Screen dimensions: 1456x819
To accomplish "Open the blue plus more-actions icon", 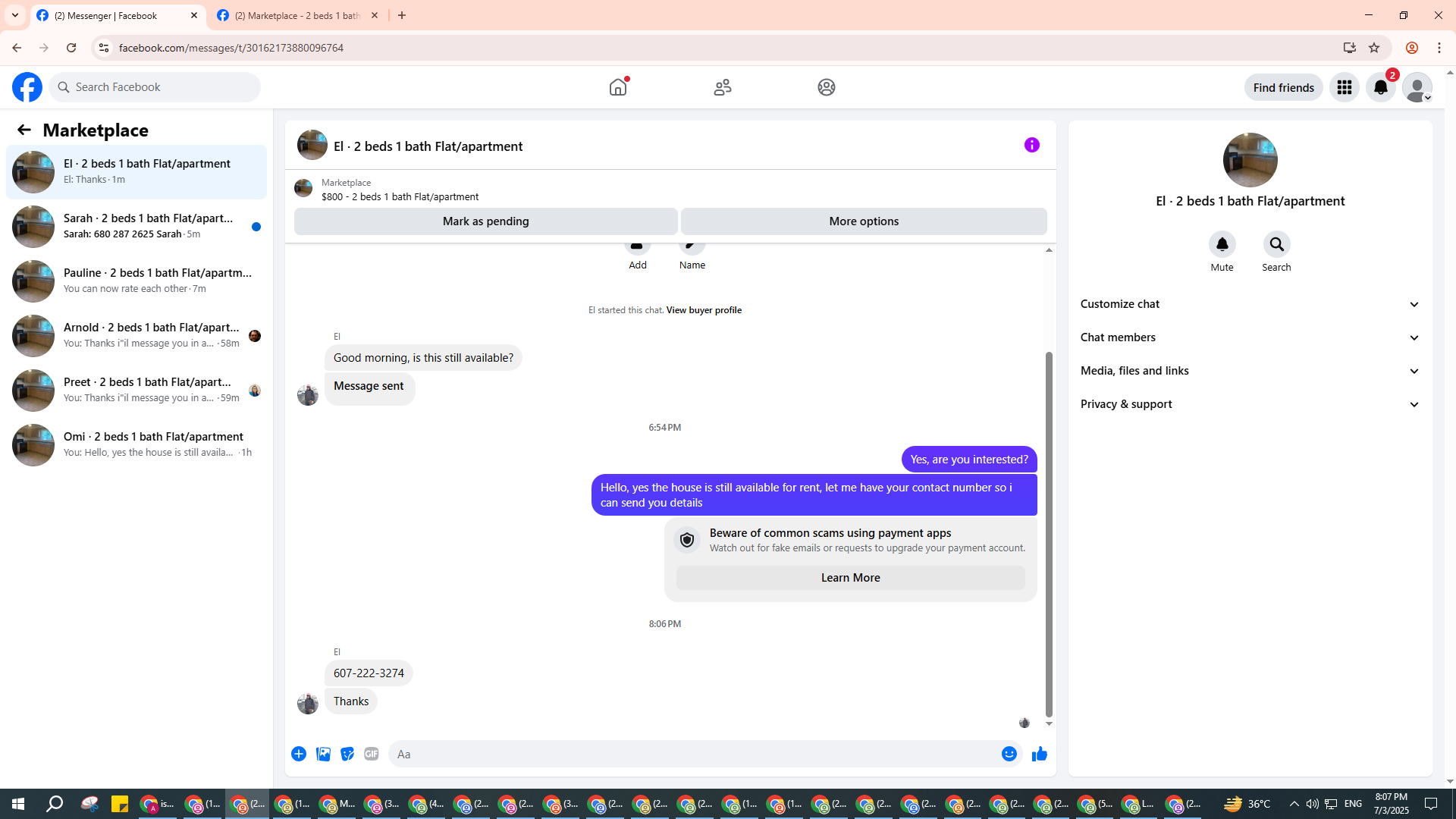I will pos(299,754).
